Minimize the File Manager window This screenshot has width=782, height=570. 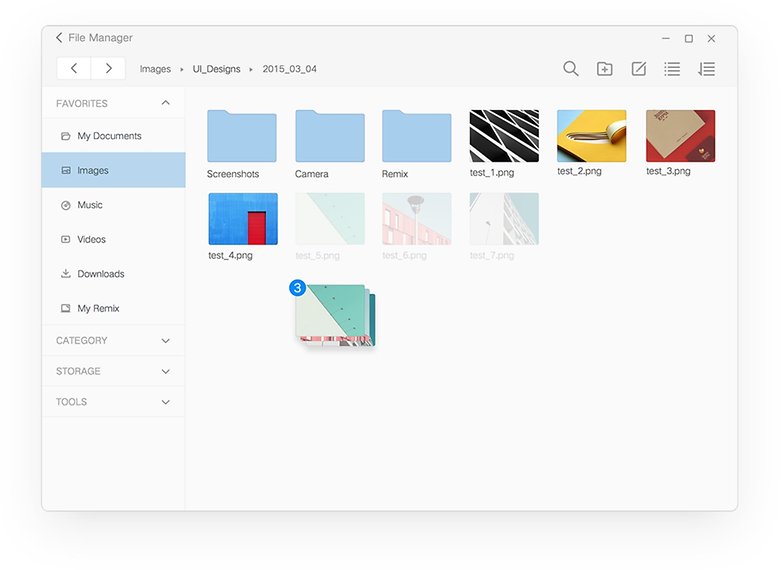[666, 38]
